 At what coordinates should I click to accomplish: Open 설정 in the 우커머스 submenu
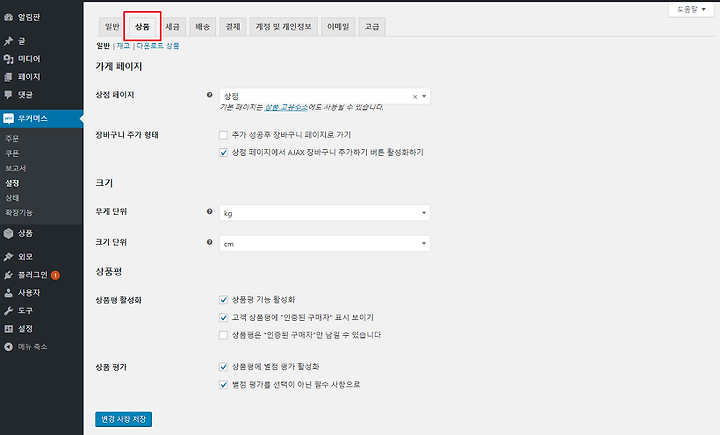click(12, 183)
